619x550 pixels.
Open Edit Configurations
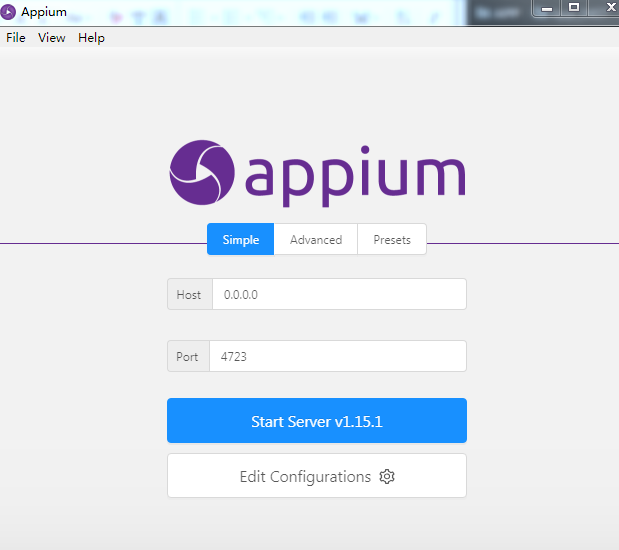click(317, 476)
